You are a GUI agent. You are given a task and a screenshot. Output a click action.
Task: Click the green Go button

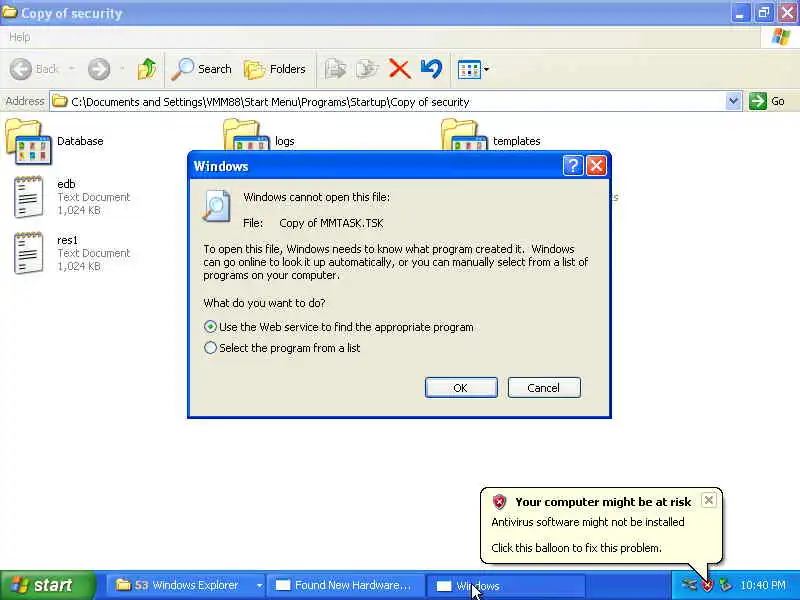[x=767, y=101]
